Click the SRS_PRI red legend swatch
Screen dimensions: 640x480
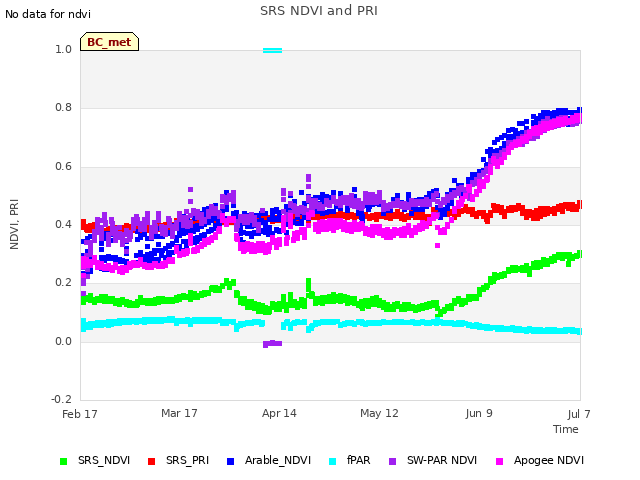click(151, 461)
